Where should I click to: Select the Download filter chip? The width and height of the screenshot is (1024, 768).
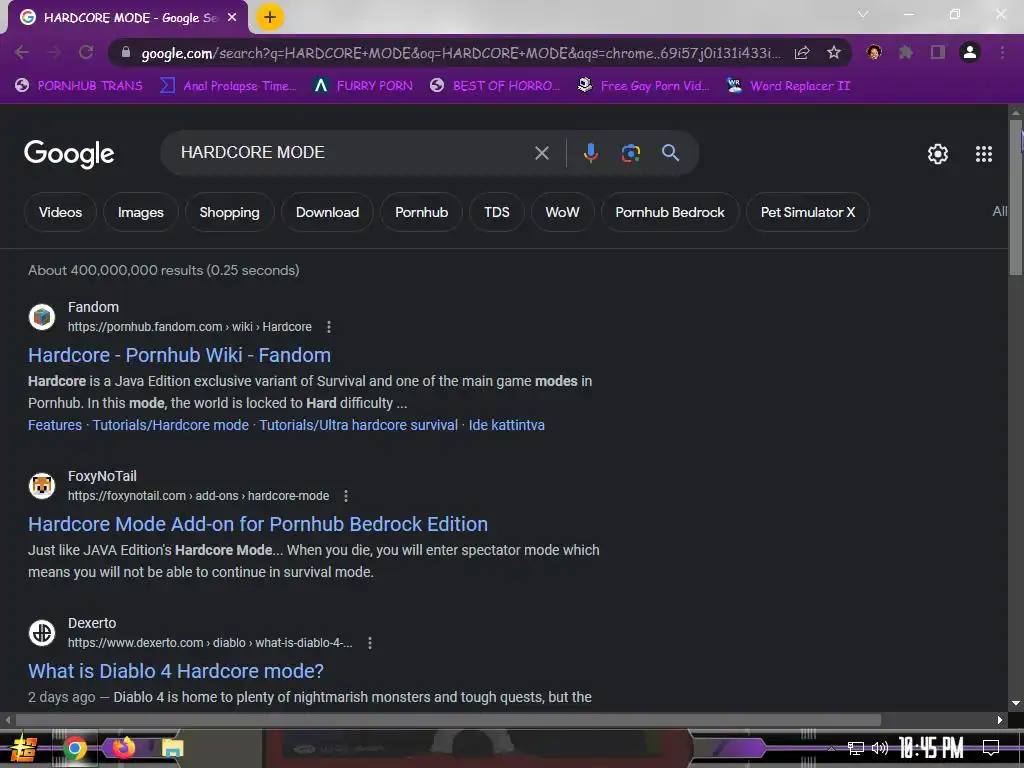tap(327, 212)
